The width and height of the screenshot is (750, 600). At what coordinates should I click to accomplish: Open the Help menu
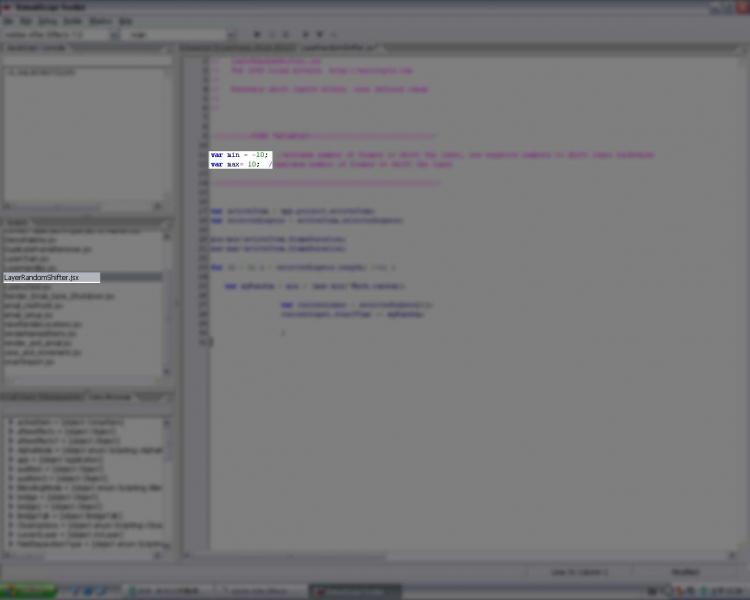tap(125, 20)
